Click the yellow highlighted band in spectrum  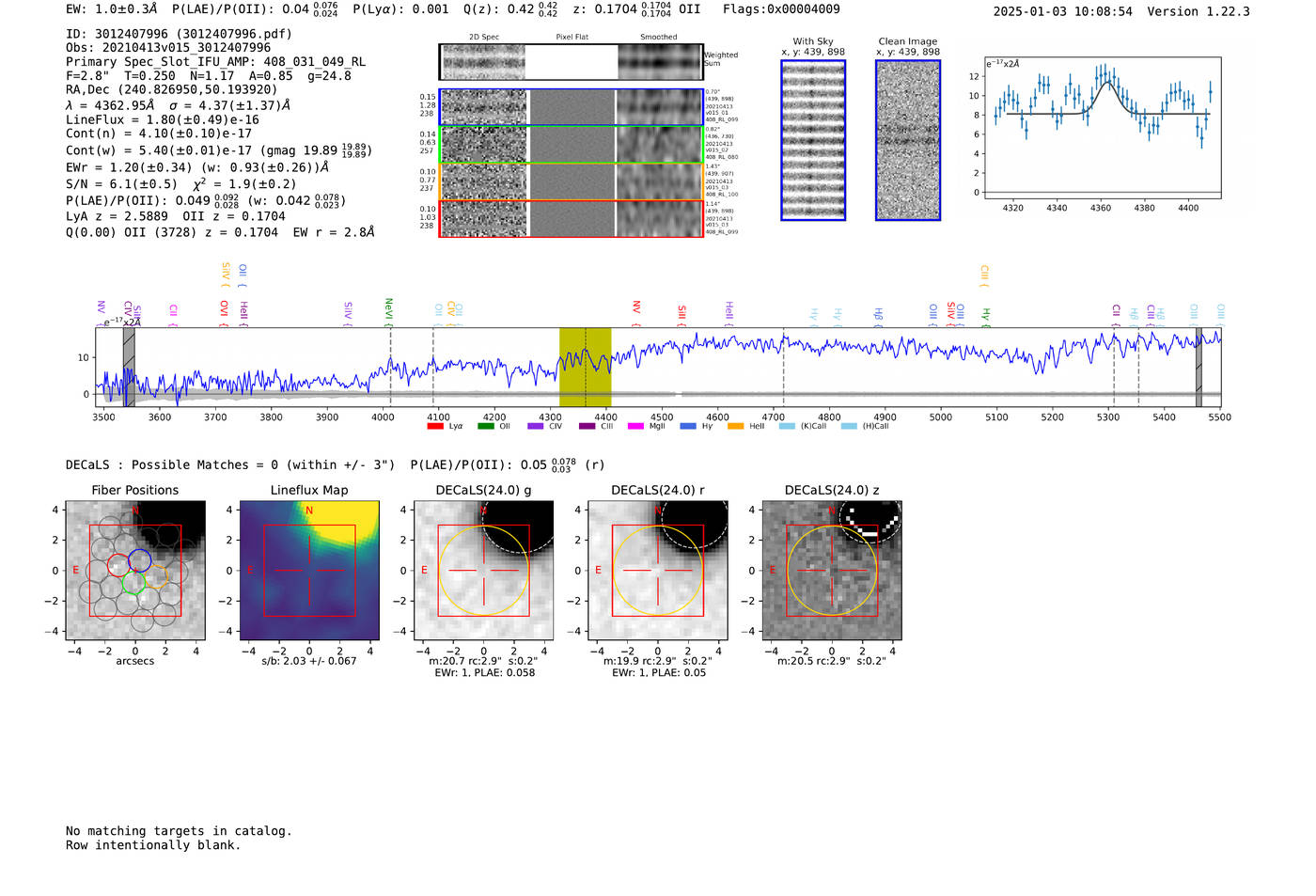585,367
